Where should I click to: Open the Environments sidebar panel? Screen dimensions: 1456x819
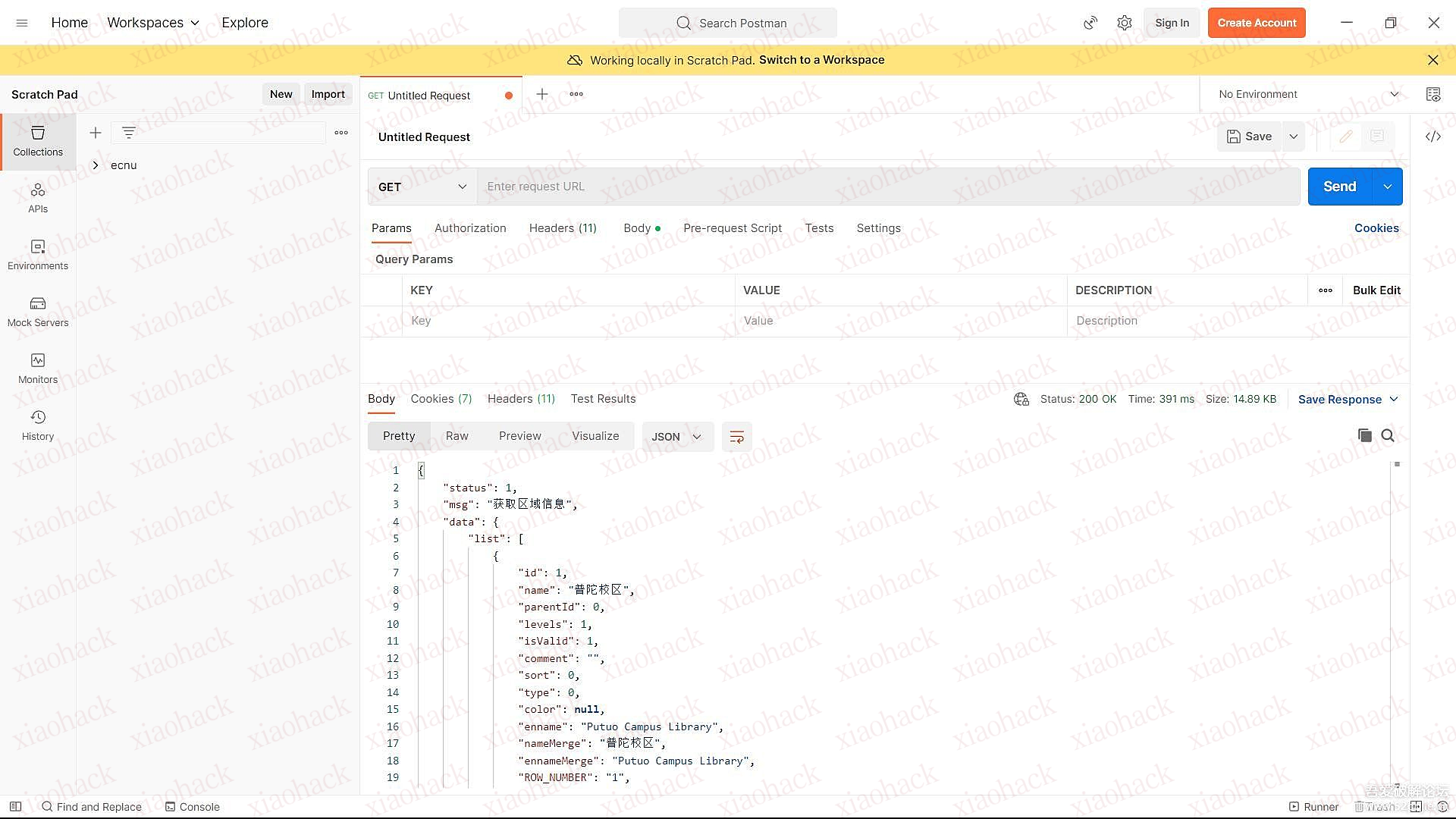tap(38, 255)
